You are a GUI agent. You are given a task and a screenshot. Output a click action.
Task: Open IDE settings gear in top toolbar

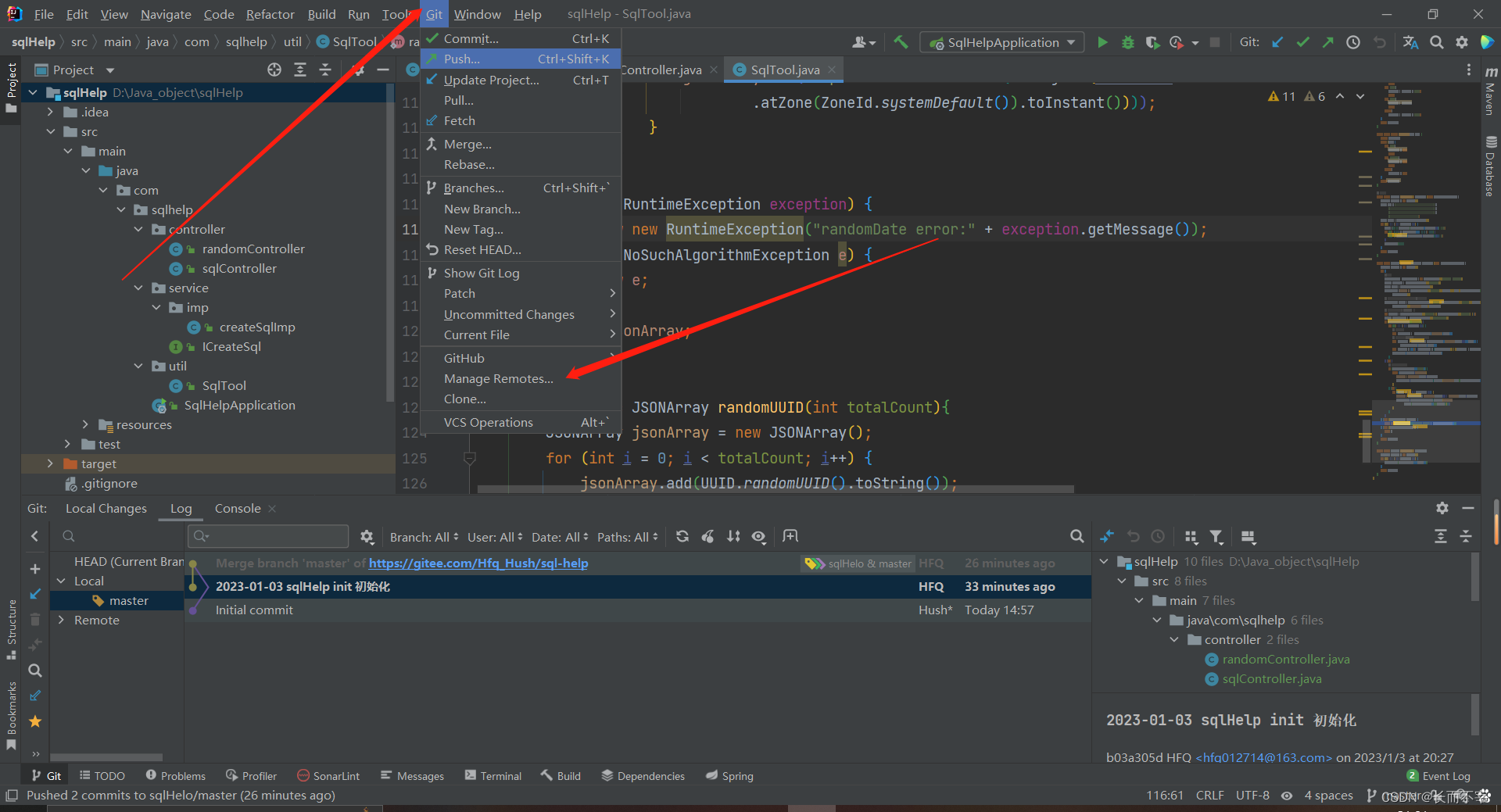1462,42
